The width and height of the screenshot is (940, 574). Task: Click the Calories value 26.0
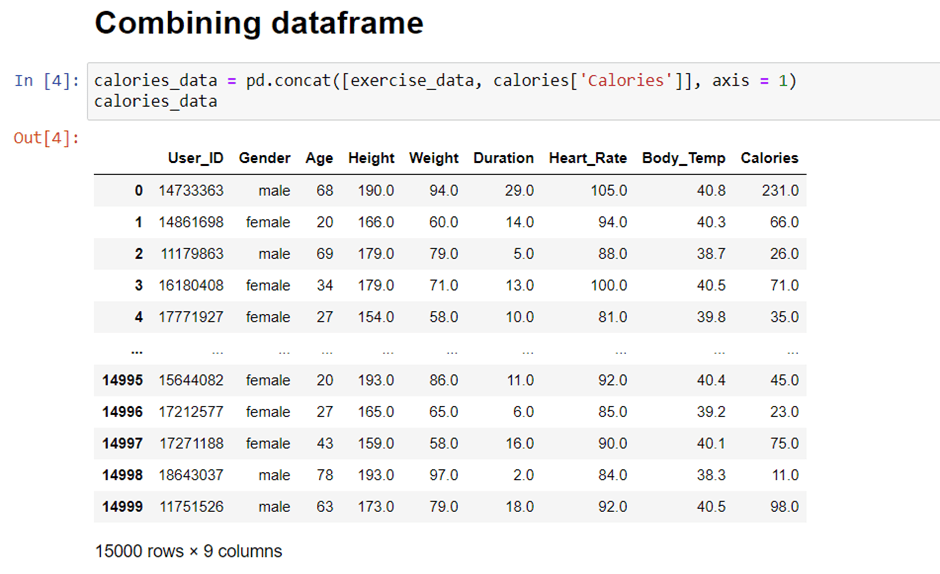tap(784, 254)
